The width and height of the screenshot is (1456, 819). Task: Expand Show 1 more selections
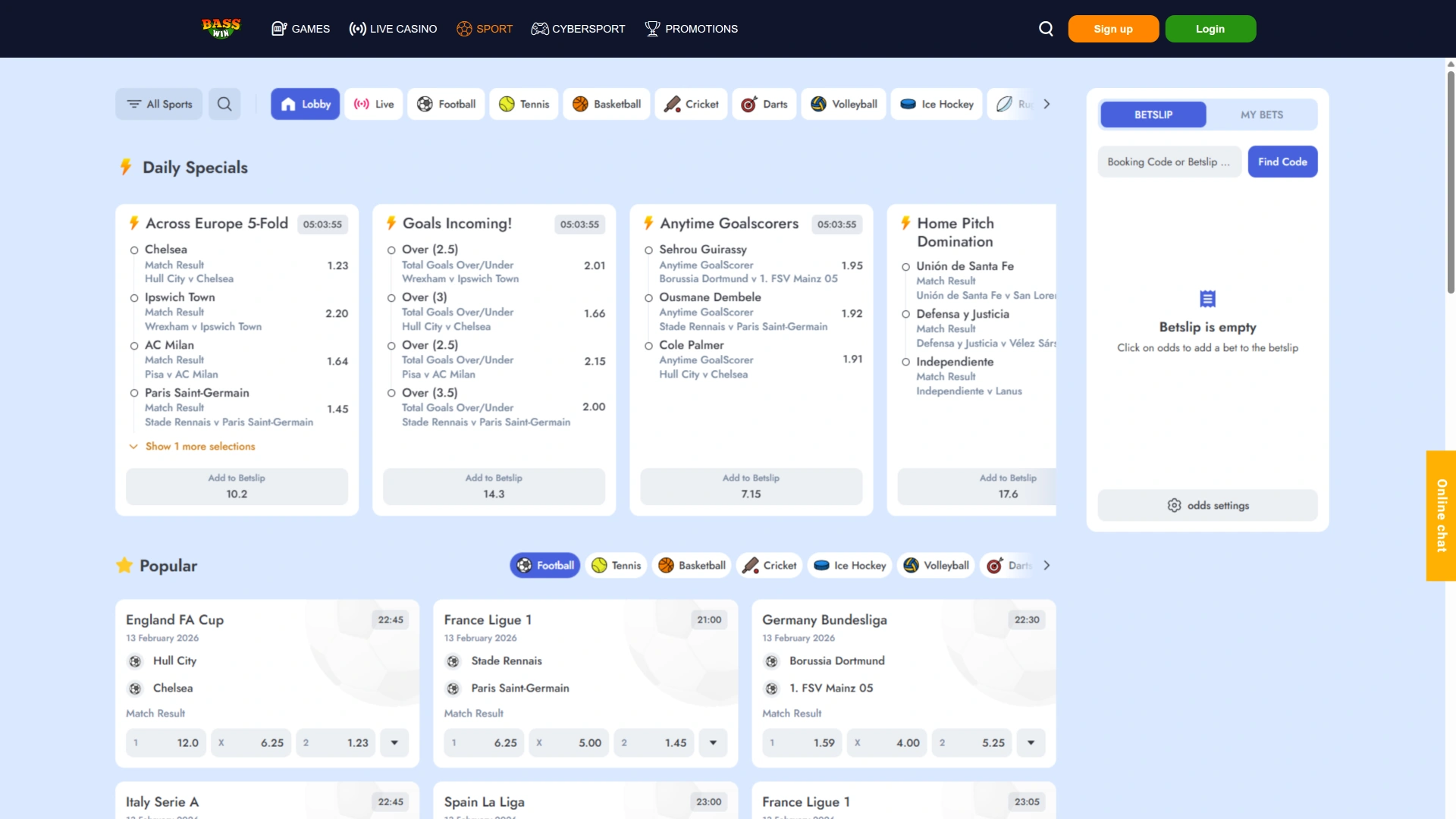pyautogui.click(x=200, y=446)
